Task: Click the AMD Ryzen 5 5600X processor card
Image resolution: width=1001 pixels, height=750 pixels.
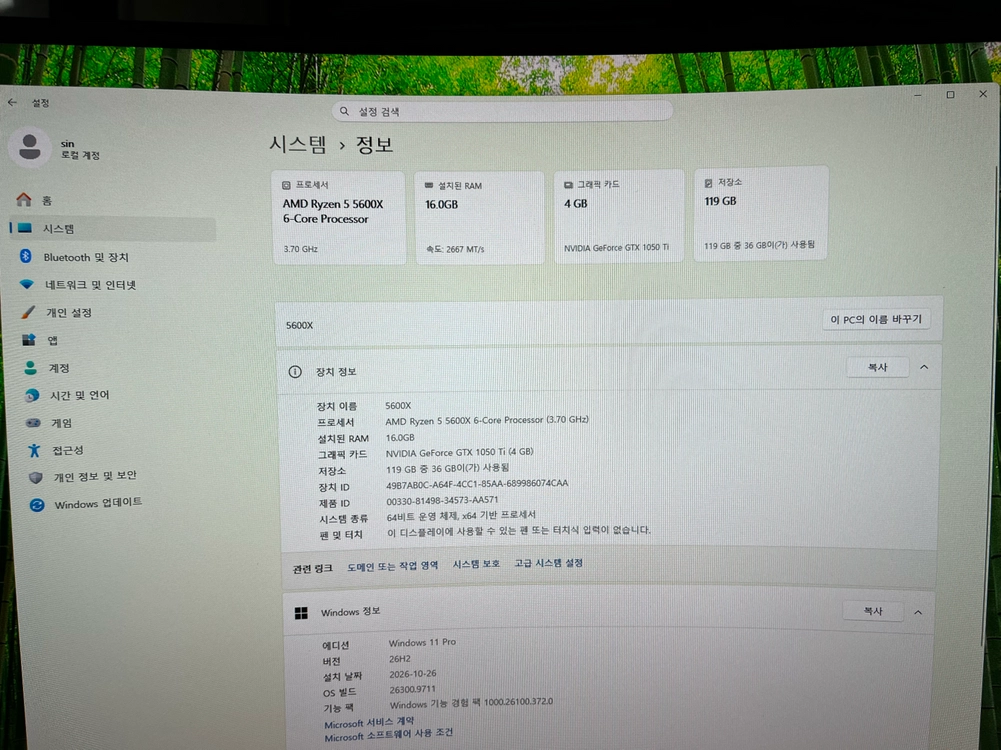Action: tap(338, 218)
